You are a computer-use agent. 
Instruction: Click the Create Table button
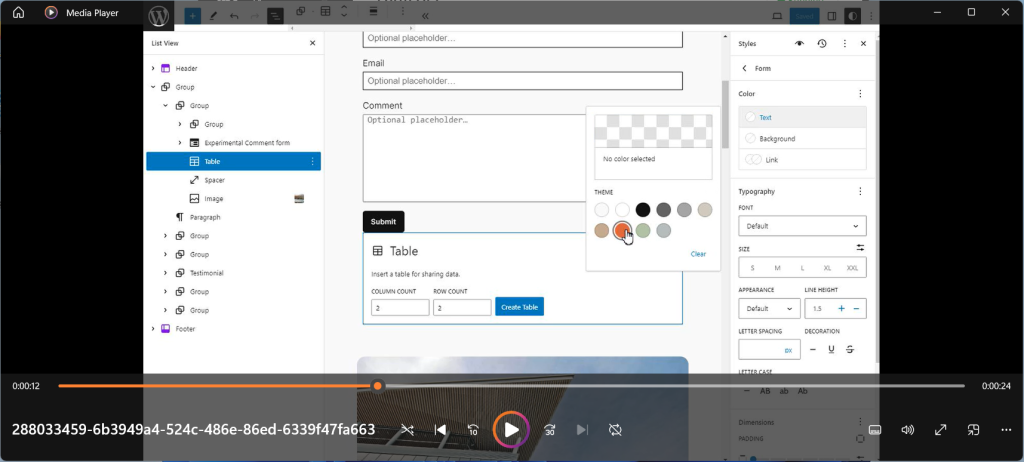[519, 307]
